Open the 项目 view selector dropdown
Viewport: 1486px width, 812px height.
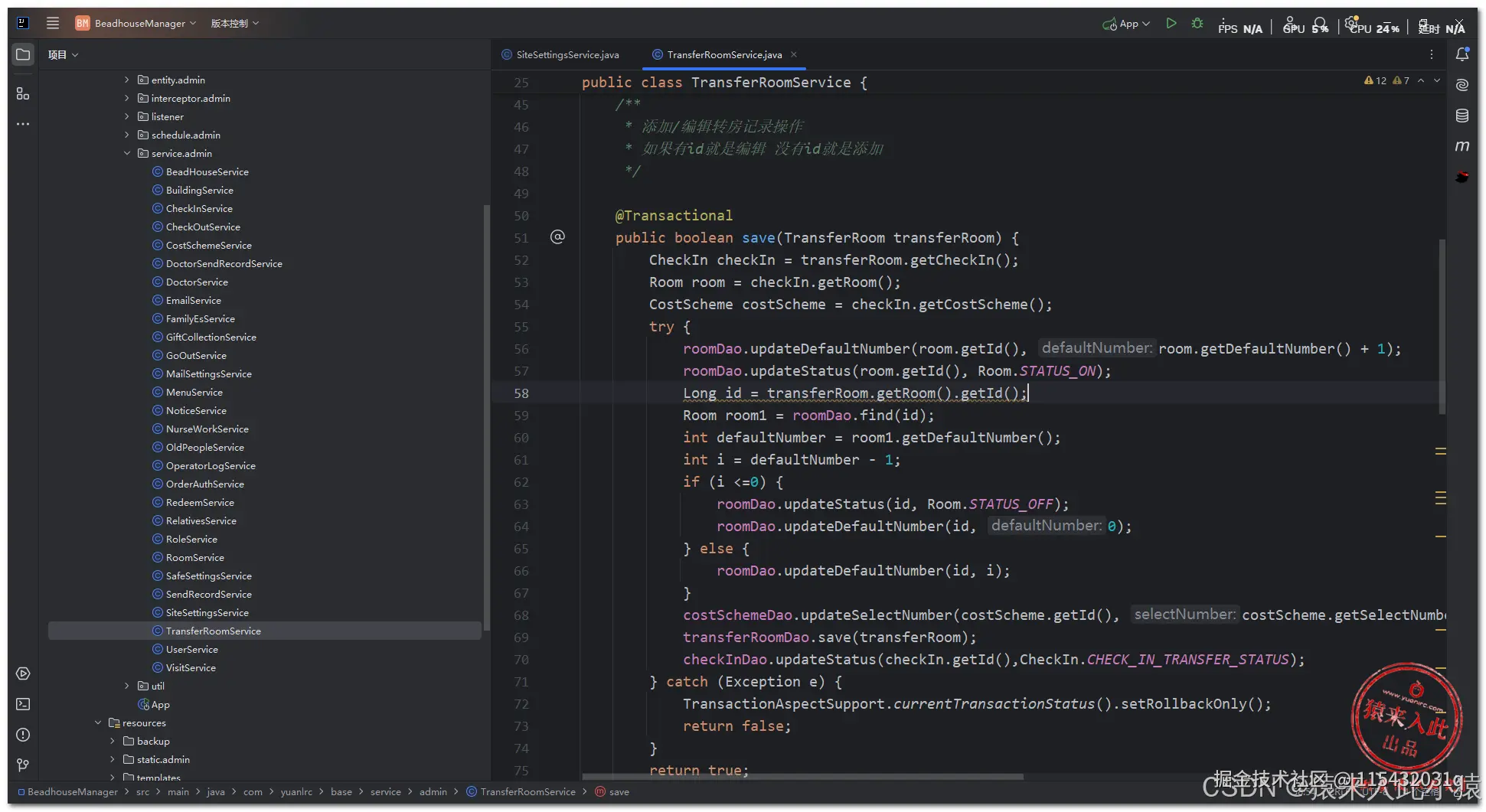click(63, 54)
